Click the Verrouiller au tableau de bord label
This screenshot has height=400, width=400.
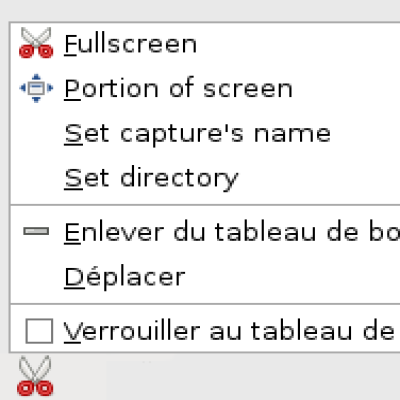[x=231, y=331]
